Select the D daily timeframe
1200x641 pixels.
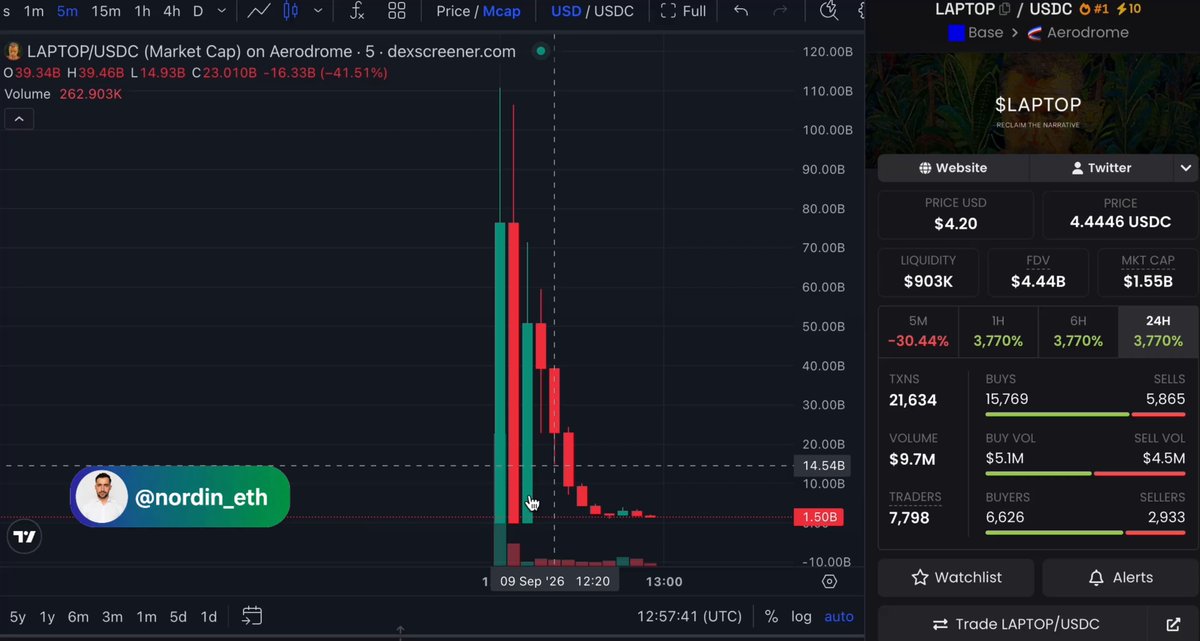coord(198,11)
